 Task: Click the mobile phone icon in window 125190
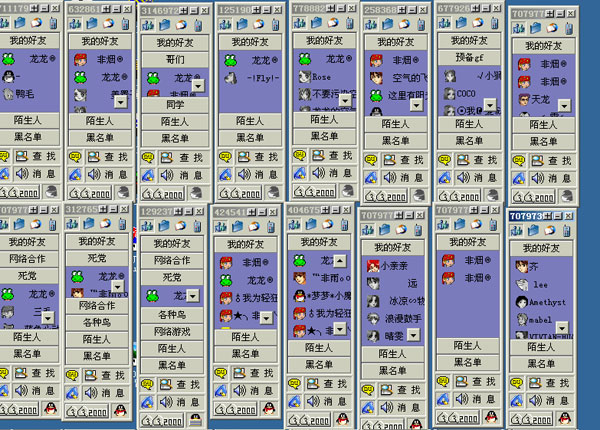pyautogui.click(x=275, y=24)
